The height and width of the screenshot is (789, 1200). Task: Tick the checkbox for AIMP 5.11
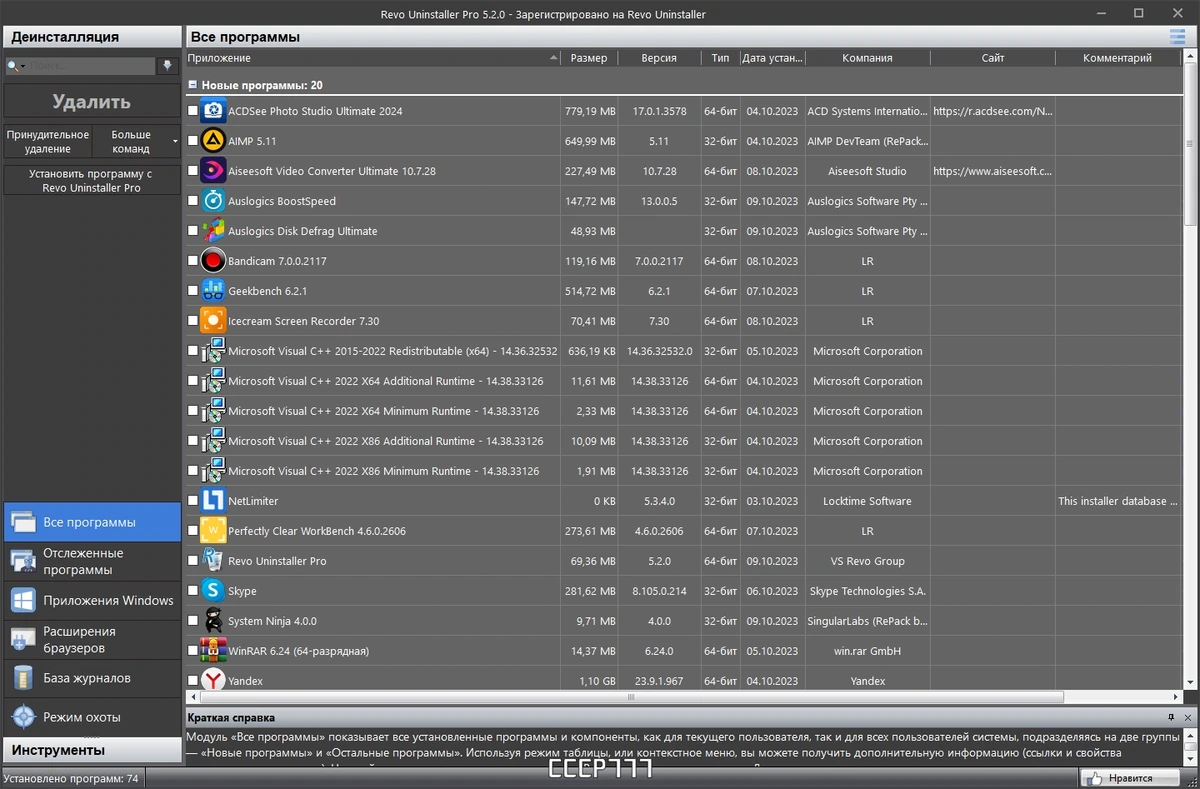(x=193, y=141)
